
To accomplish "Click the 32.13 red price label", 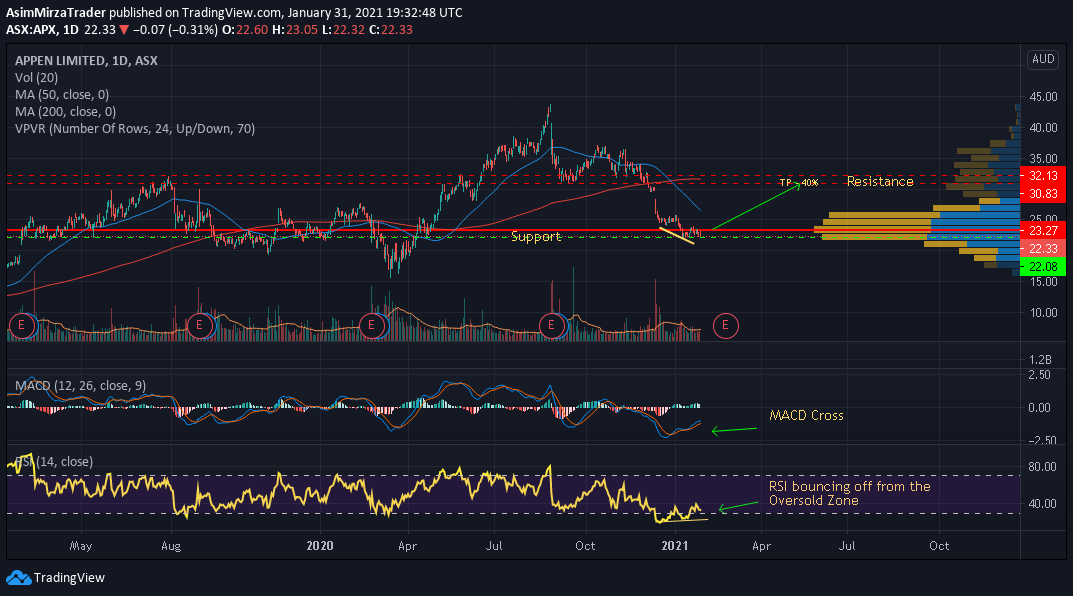I will (x=1043, y=176).
